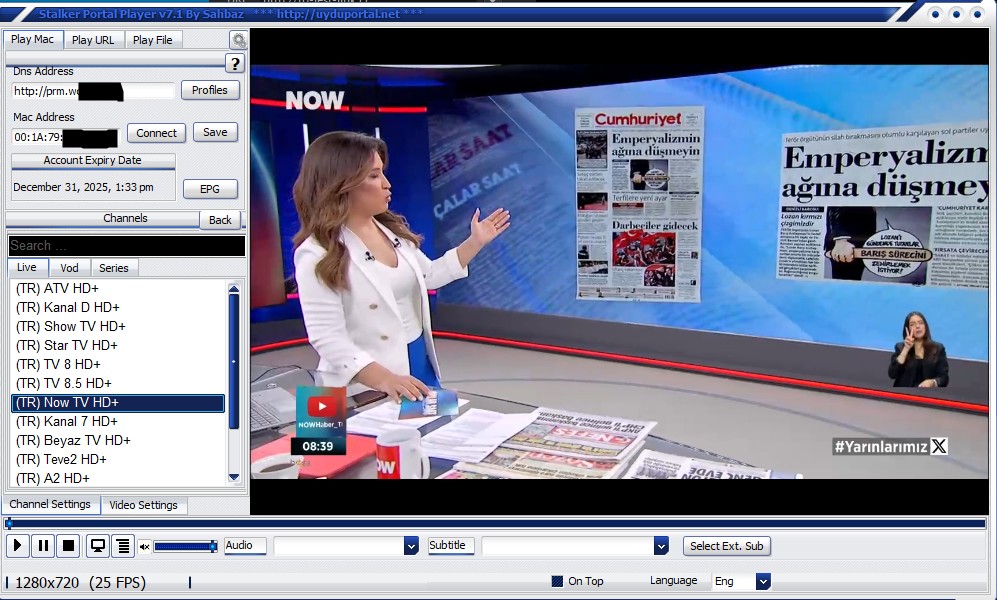This screenshot has width=997, height=600.
Task: Select channel (TR) TV 8 HD+
Action: [x=118, y=365]
